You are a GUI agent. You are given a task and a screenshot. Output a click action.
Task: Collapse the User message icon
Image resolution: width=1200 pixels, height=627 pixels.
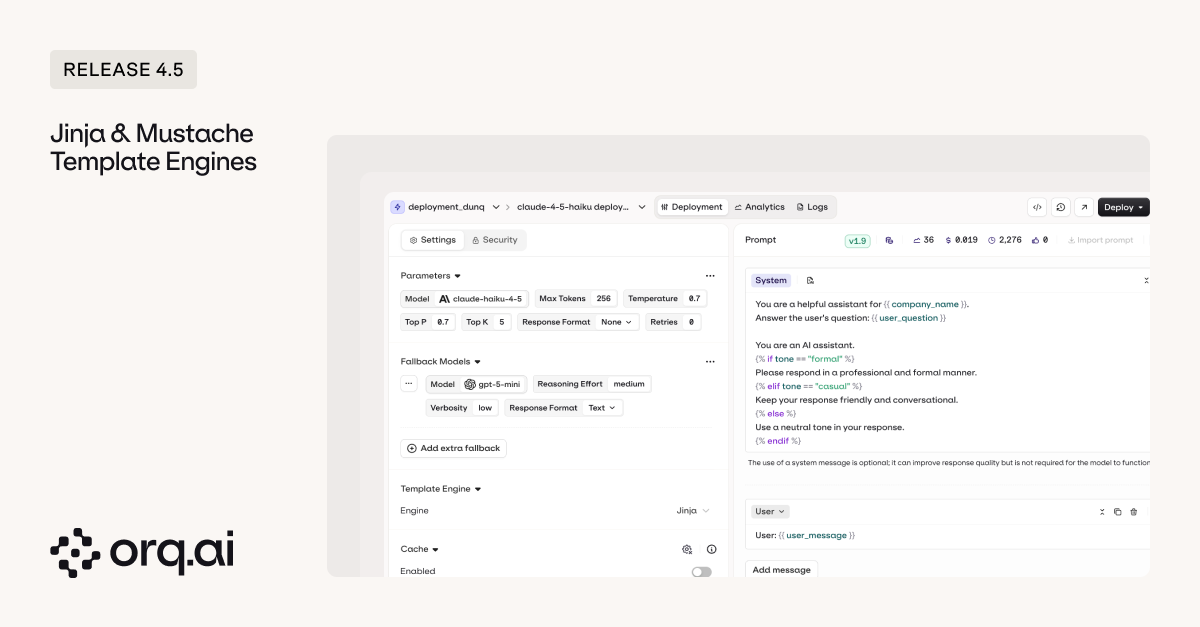tap(1102, 511)
